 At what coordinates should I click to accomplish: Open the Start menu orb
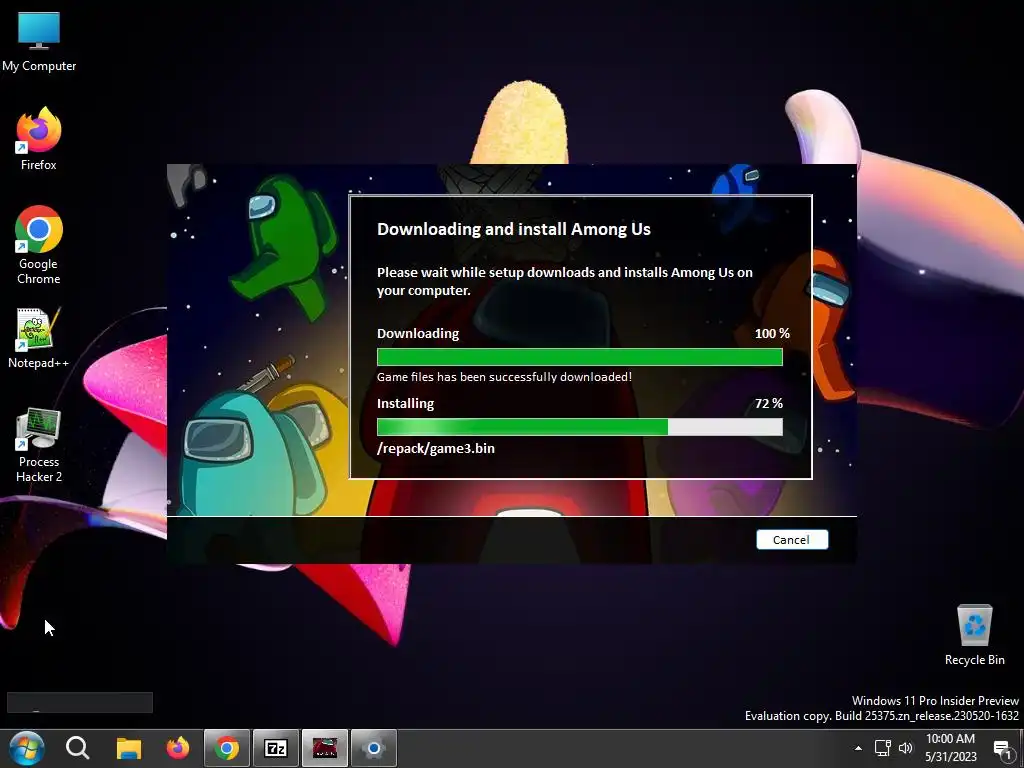pos(27,748)
